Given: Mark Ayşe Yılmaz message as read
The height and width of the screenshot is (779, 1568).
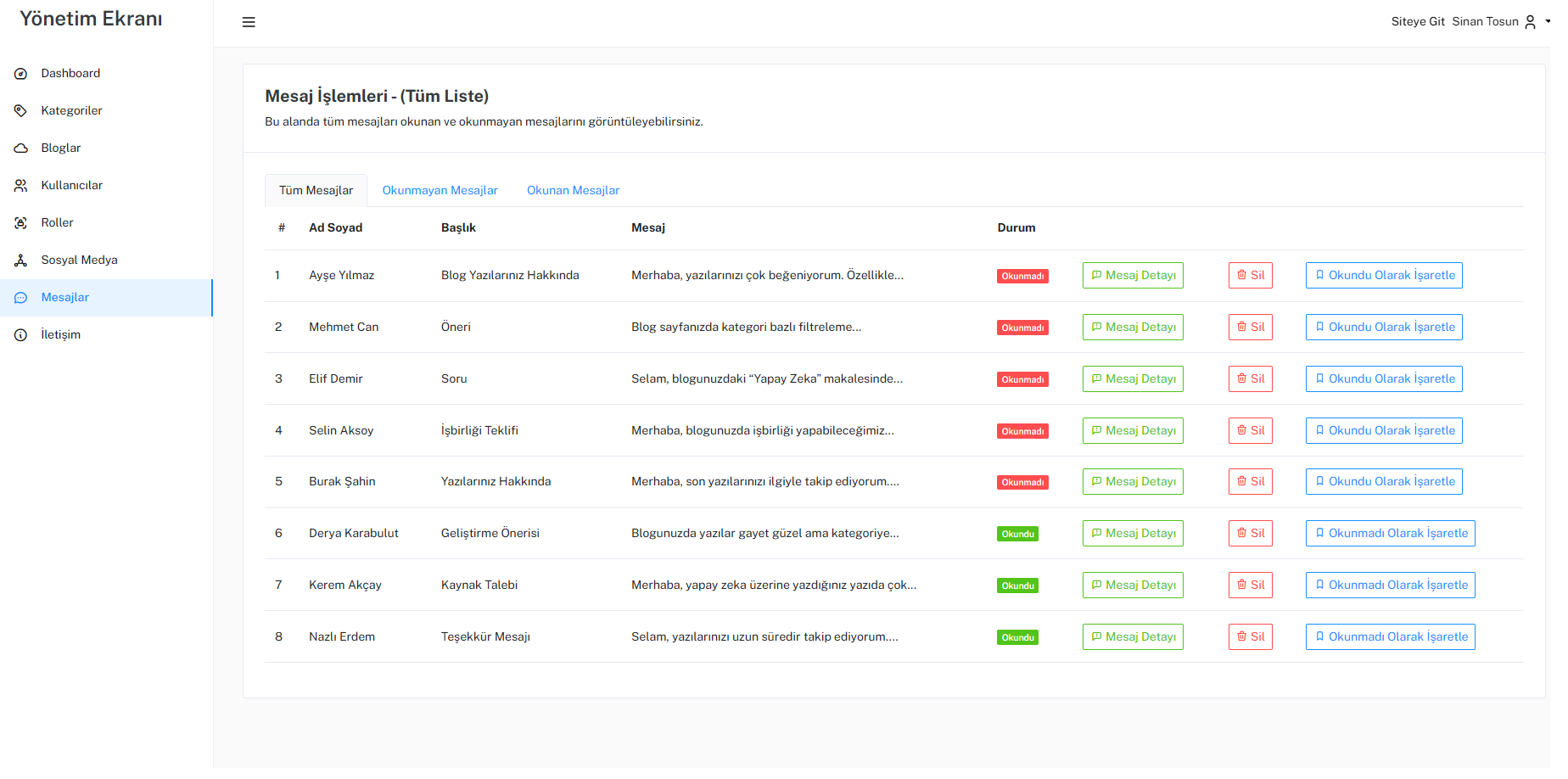Looking at the screenshot, I should [1383, 276].
